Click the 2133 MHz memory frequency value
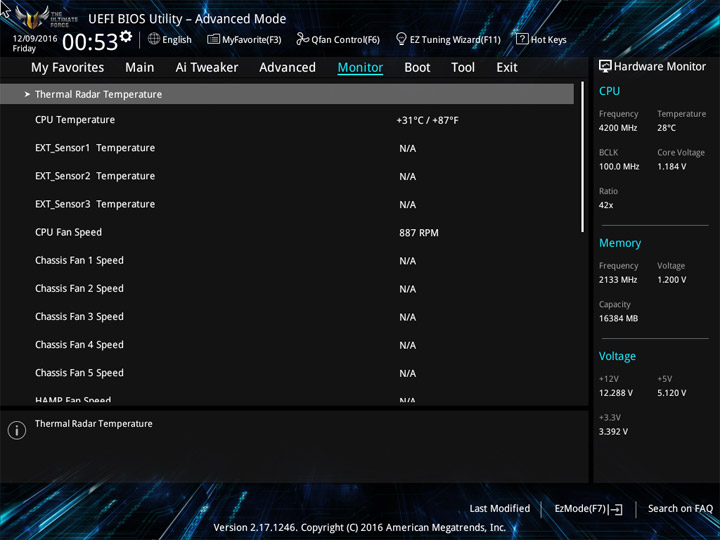Viewport: 720px width, 540px height. (618, 280)
